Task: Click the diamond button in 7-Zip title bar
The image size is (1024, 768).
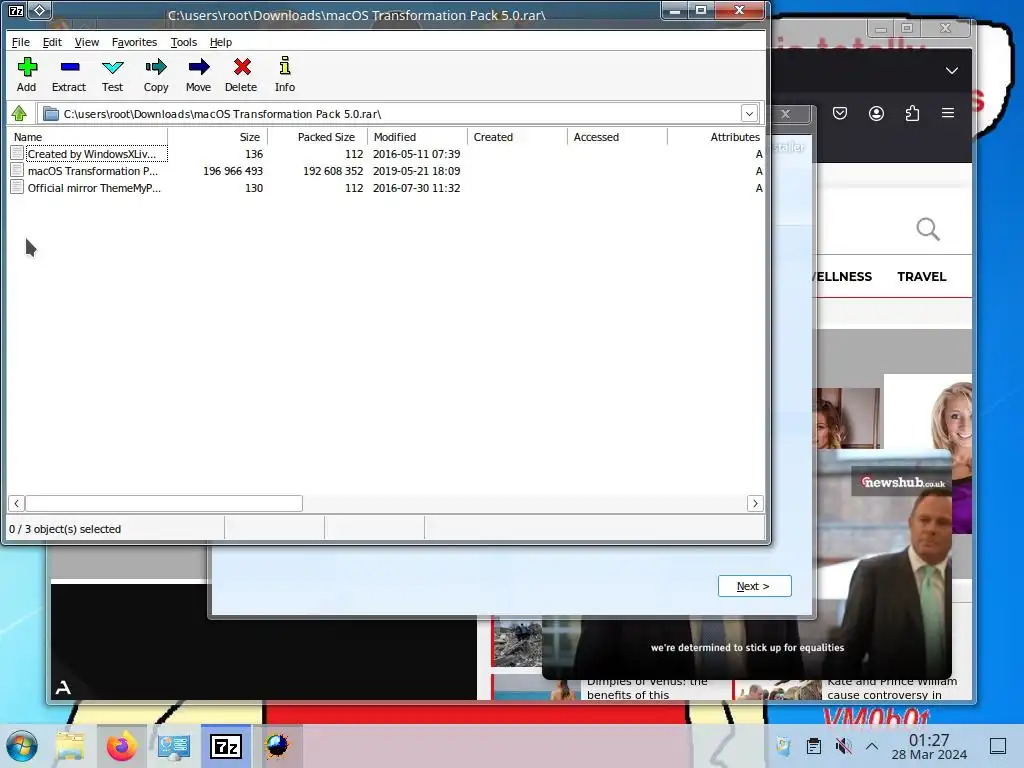Action: pyautogui.click(x=40, y=10)
